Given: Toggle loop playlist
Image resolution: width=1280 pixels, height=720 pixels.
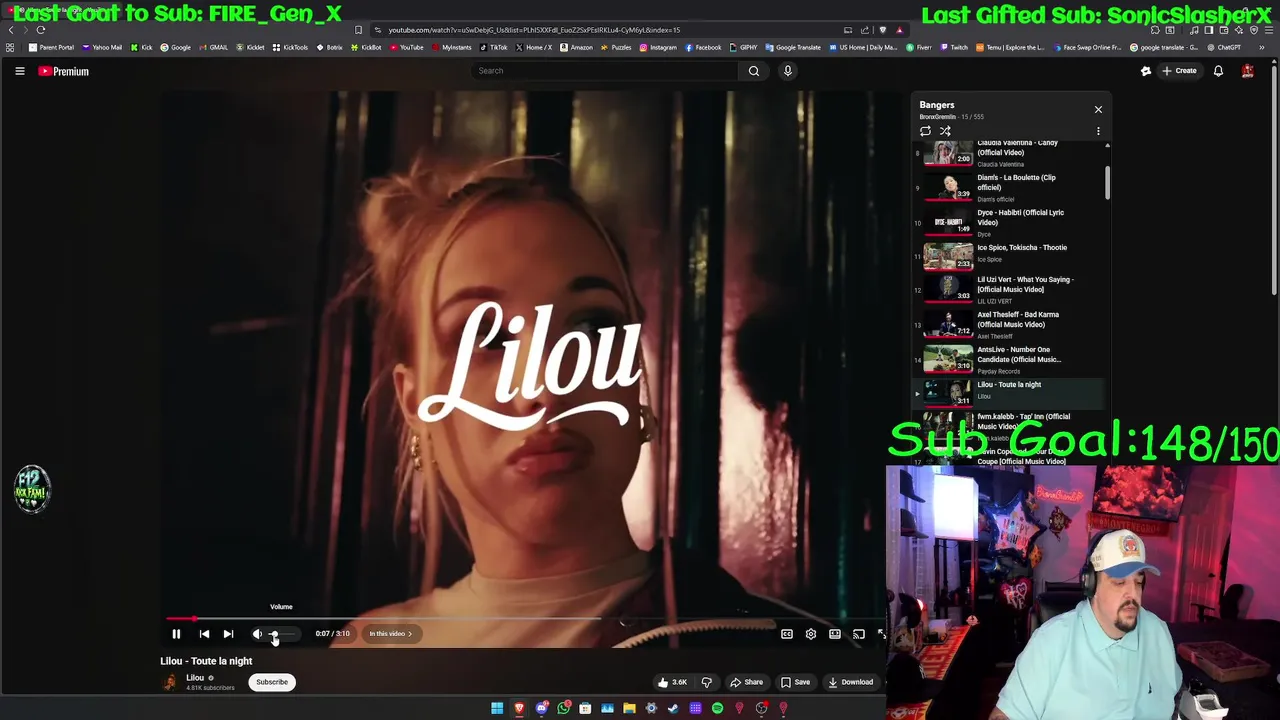Looking at the screenshot, I should tap(925, 131).
